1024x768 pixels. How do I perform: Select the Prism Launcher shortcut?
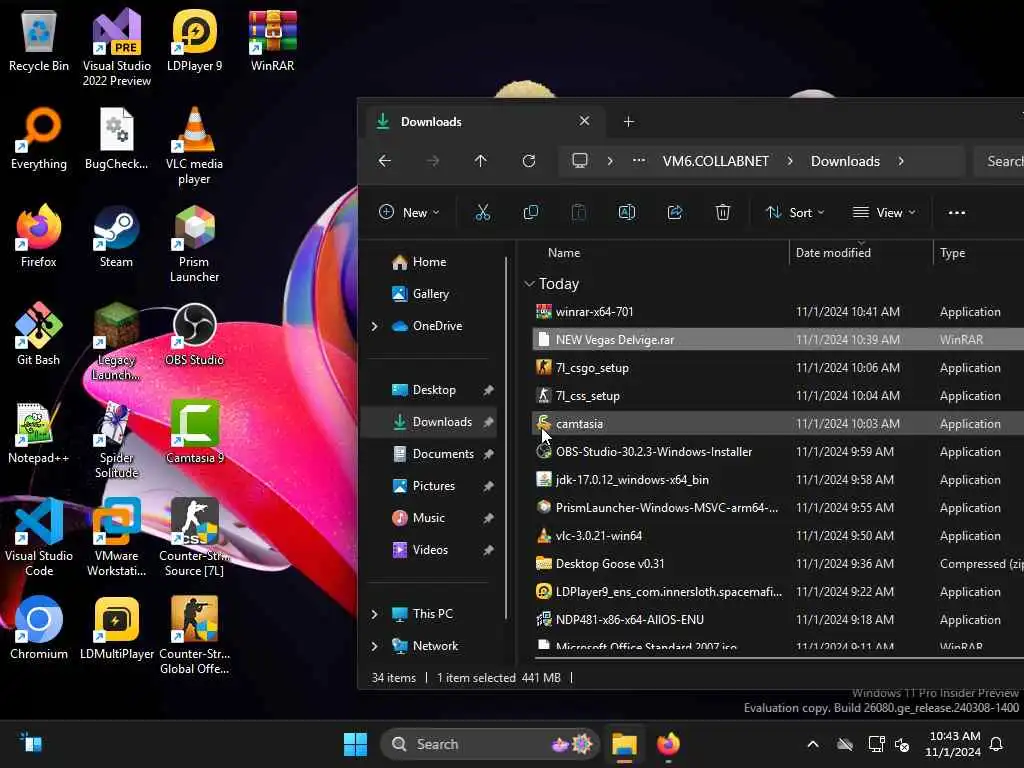click(x=195, y=244)
